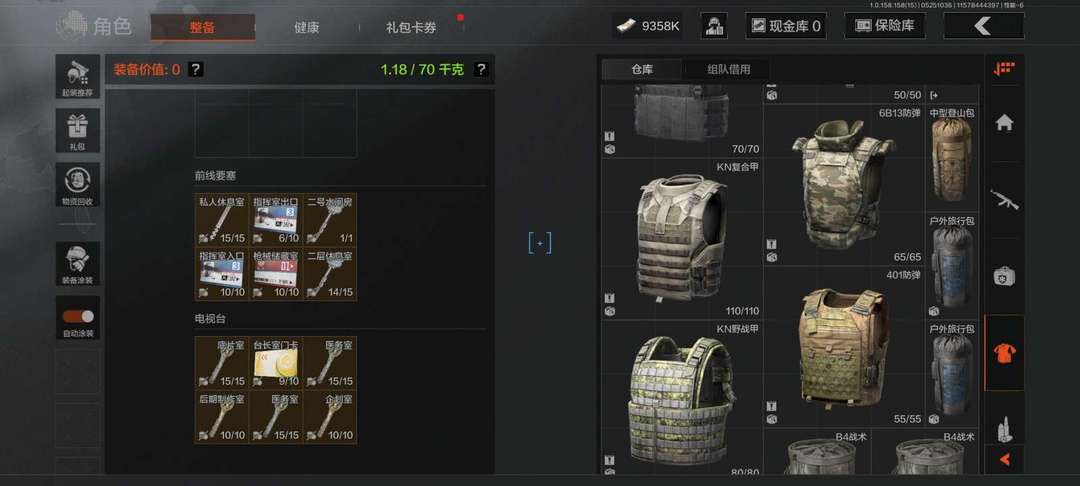
Task: Open 物资回收 material recycling icon
Action: point(78,184)
